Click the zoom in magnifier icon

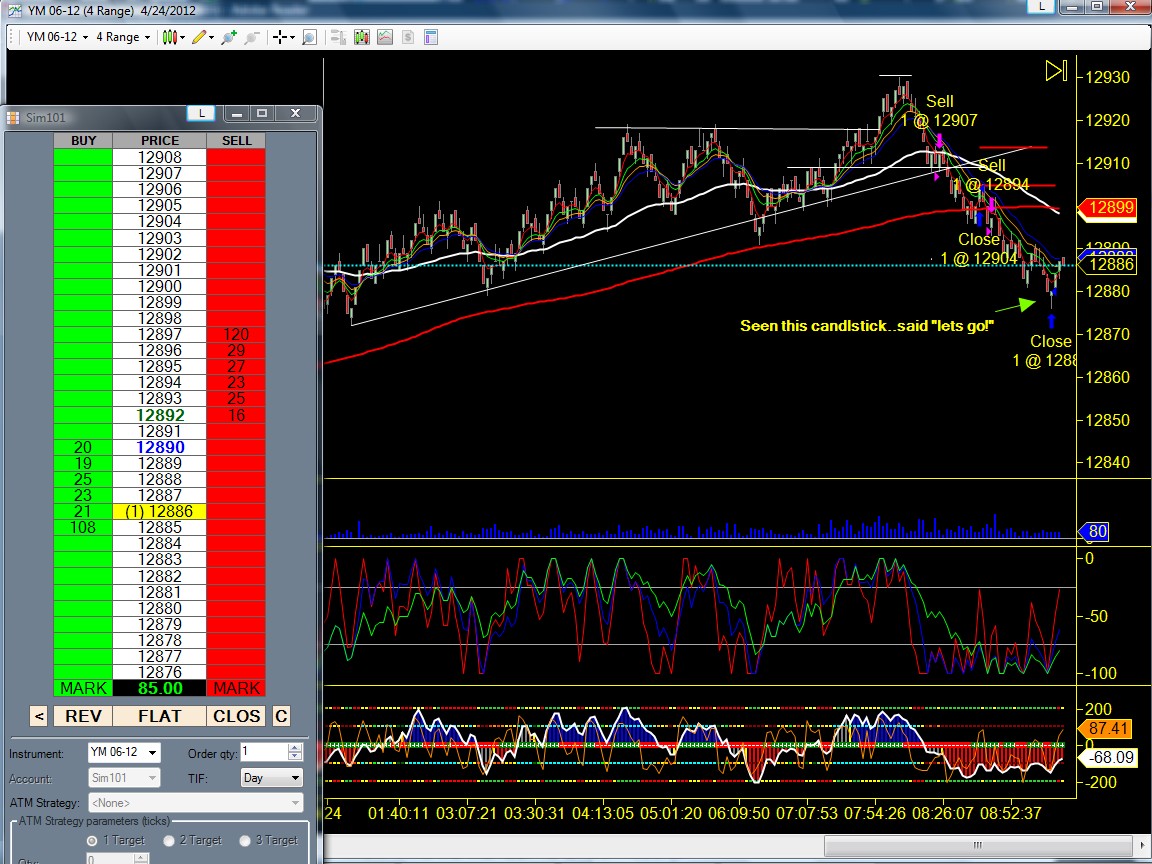tap(228, 37)
